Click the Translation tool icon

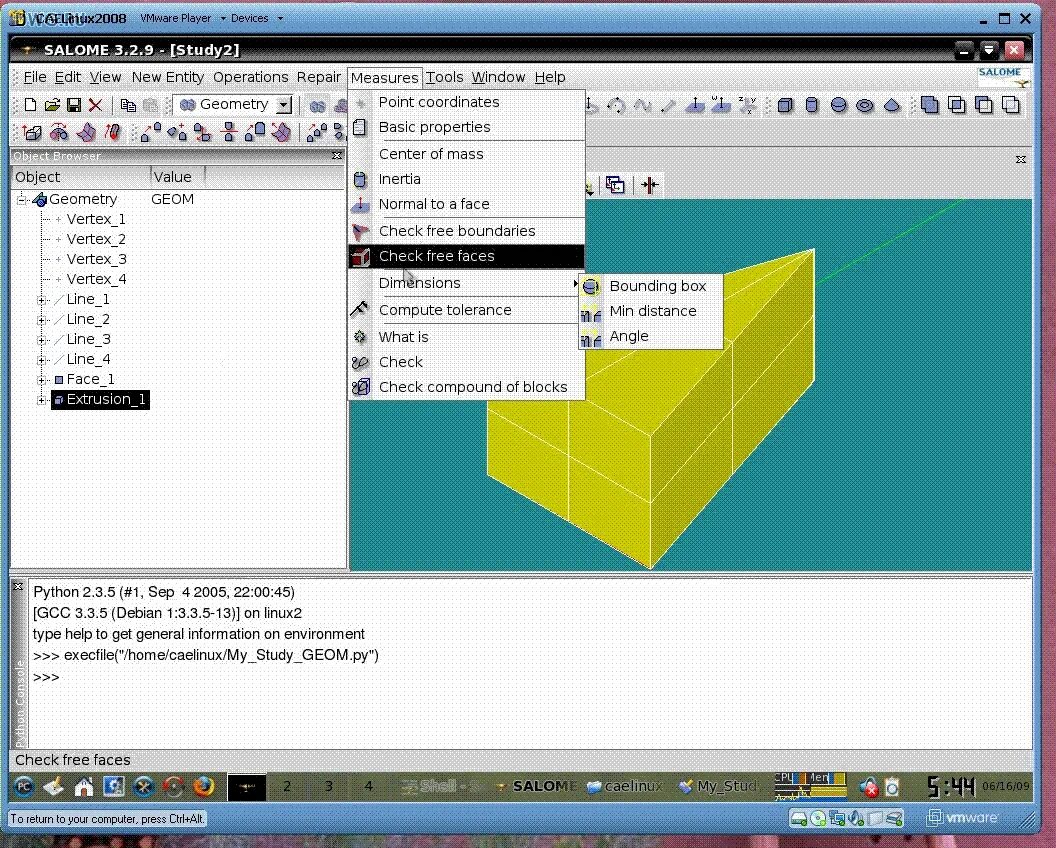150,133
